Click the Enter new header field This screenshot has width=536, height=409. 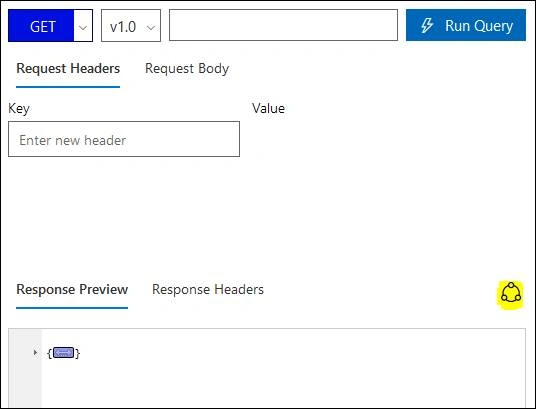(x=124, y=139)
